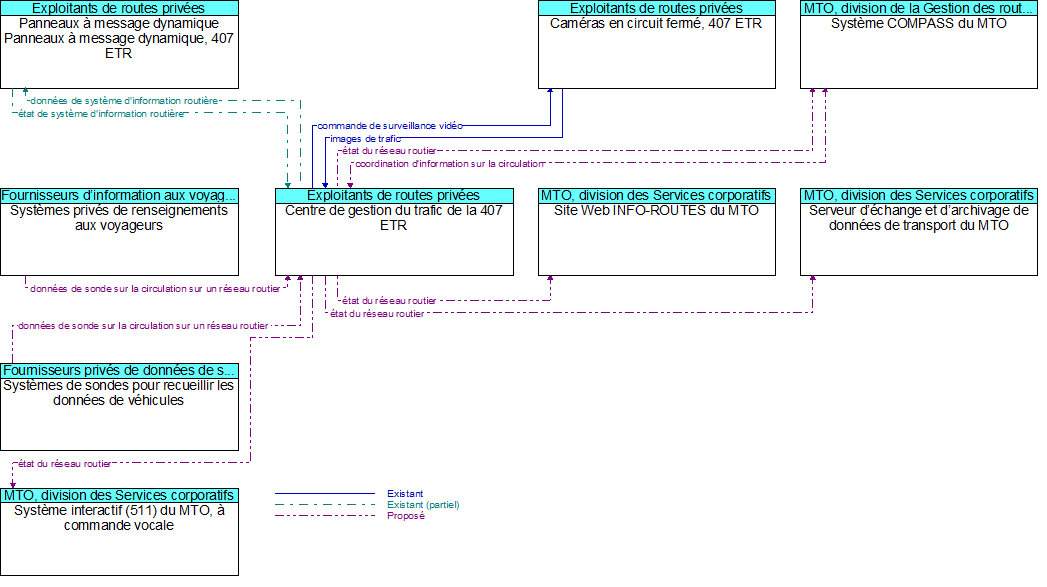Click Fournisseurs d'information aux voyageurs header
1047x587 pixels.
click(119, 195)
